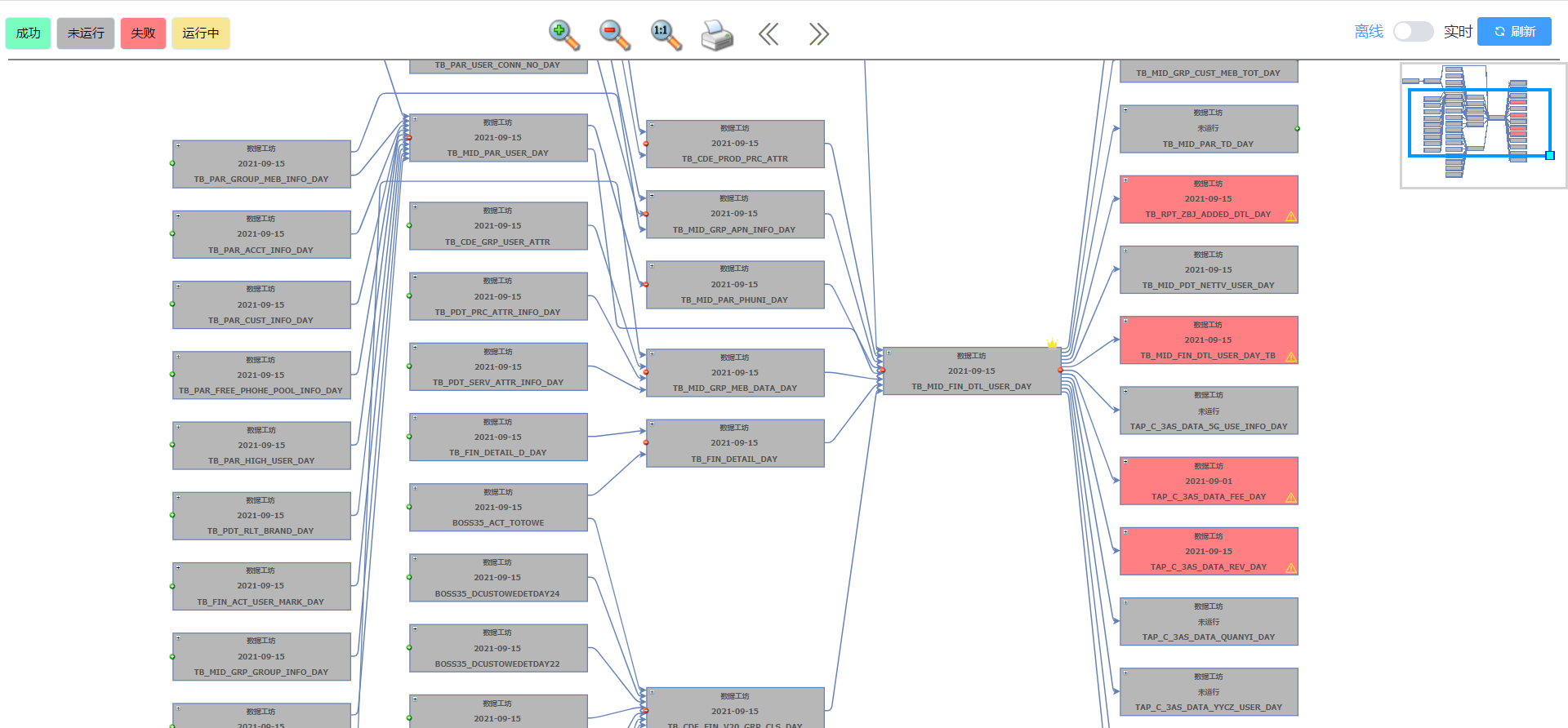Expand plus box on TB_PDT_PRC_ATTR_INFO_DAY node
The image size is (1568, 728).
[x=415, y=277]
